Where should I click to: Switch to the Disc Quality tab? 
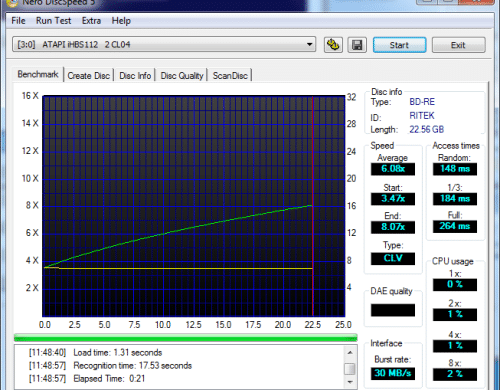(182, 76)
